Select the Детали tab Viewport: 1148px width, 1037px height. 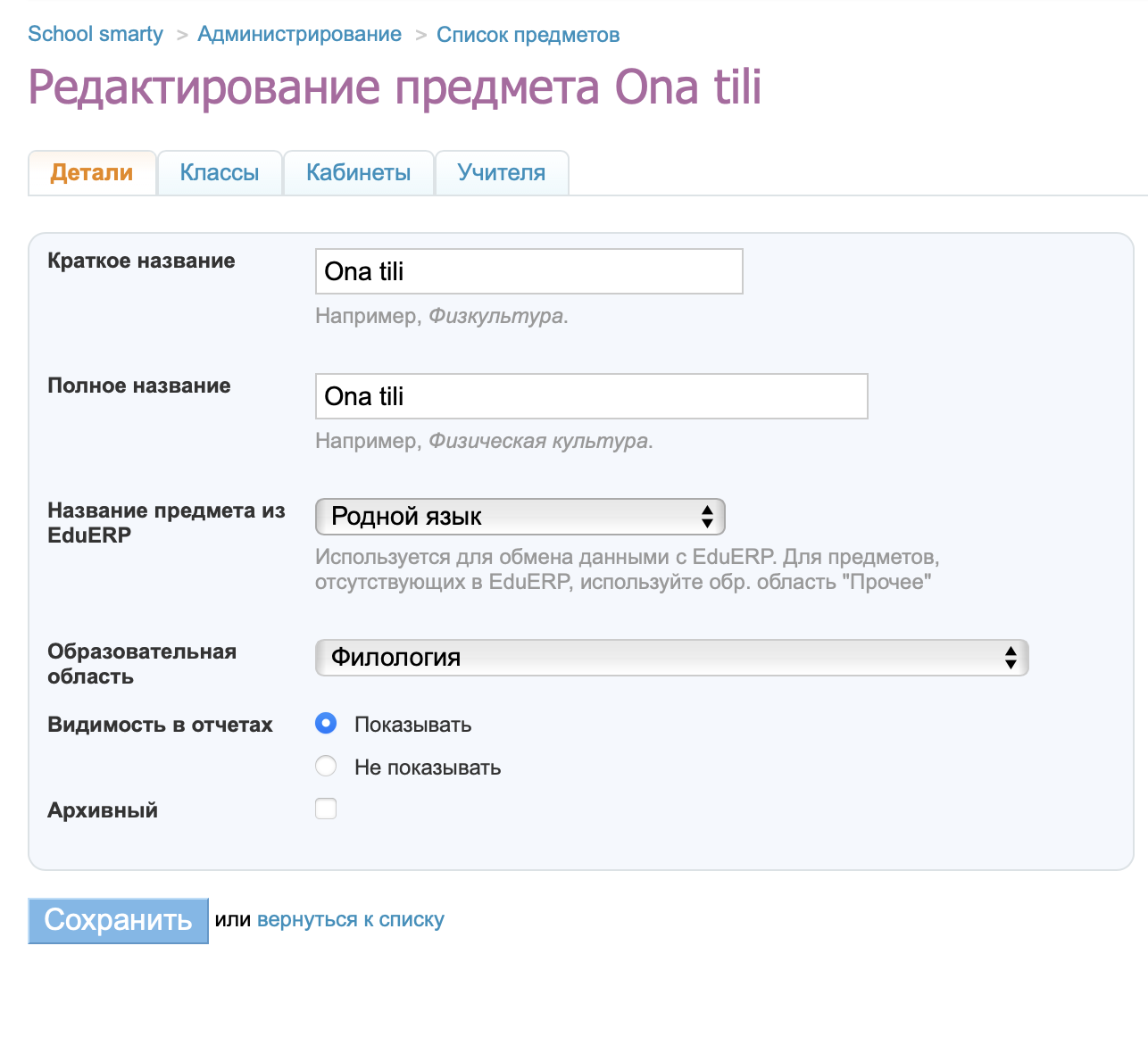click(x=92, y=172)
